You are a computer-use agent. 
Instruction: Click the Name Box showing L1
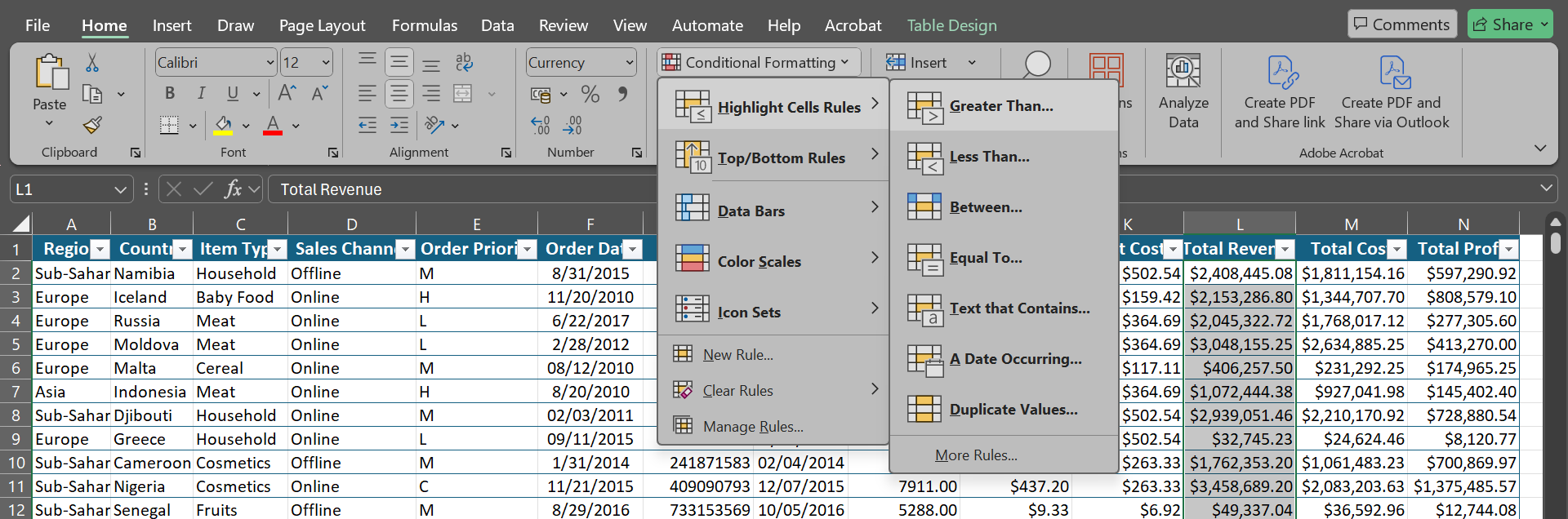click(x=71, y=189)
